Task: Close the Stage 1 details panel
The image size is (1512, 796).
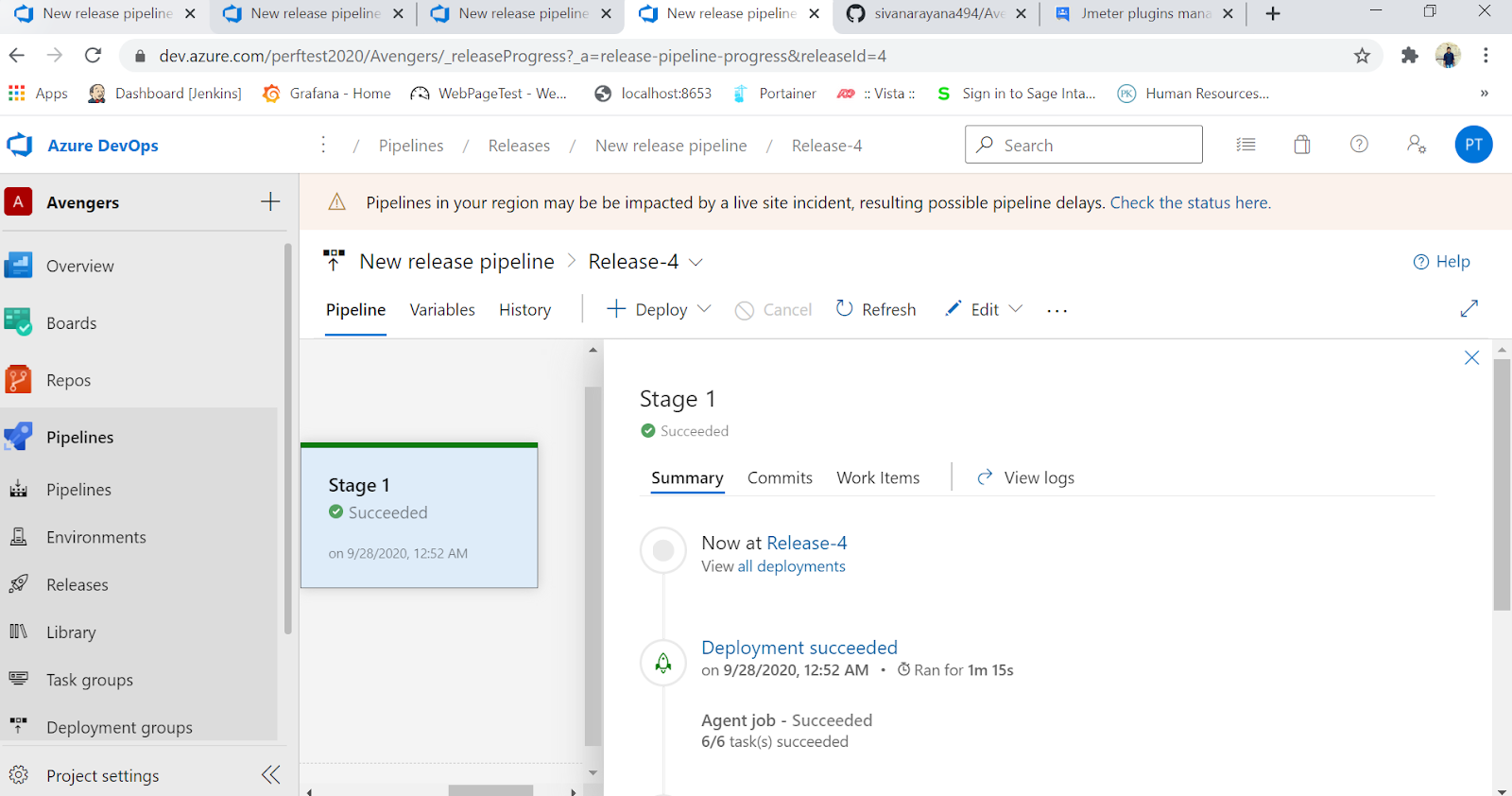Action: pyautogui.click(x=1471, y=357)
